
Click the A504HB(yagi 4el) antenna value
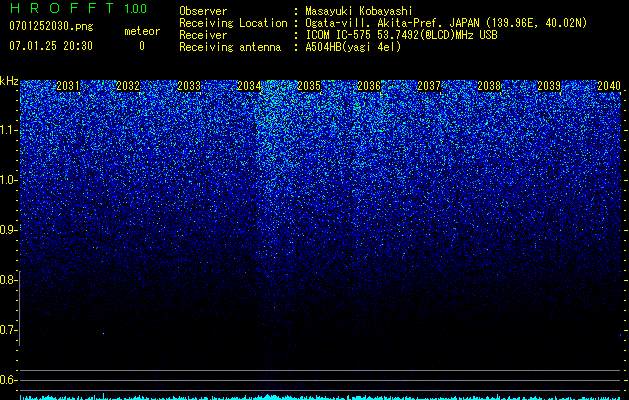pos(353,47)
